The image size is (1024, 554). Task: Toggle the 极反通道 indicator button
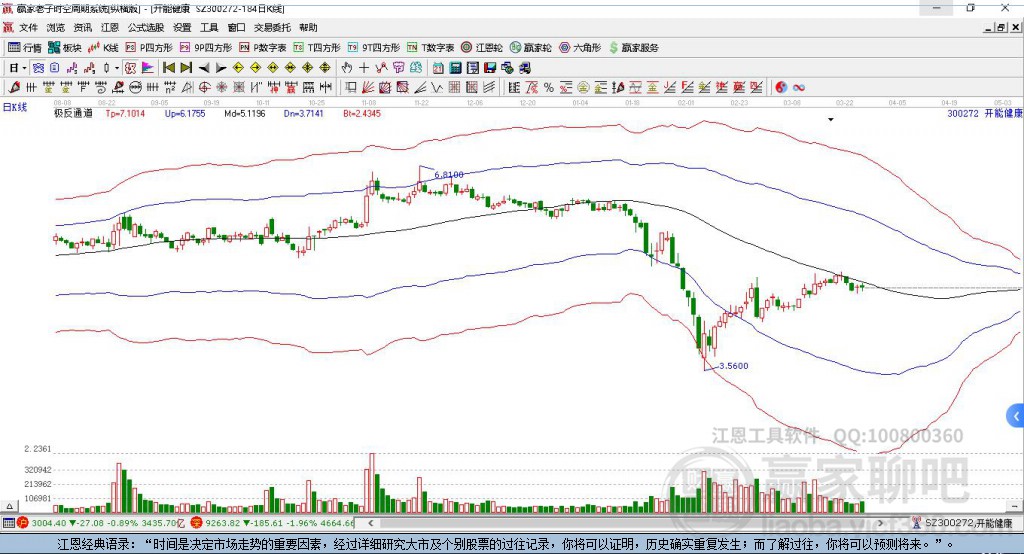(73, 114)
